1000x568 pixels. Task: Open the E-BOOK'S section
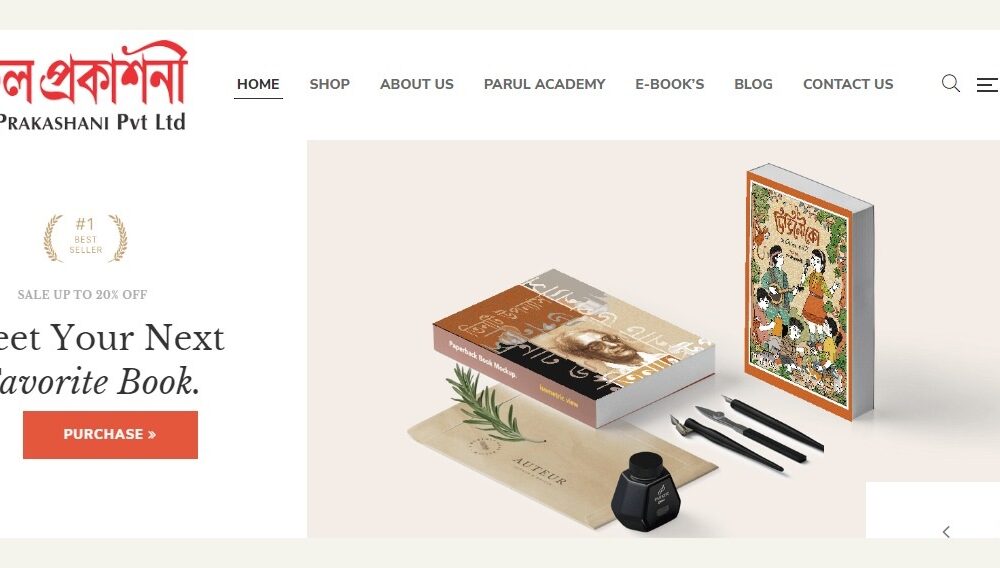tap(670, 84)
